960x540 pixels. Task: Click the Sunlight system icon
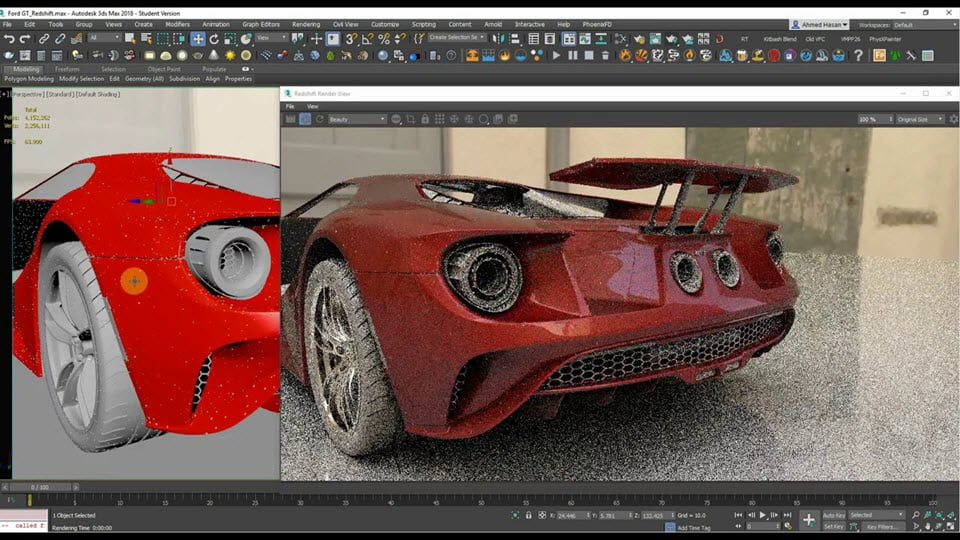click(230, 56)
